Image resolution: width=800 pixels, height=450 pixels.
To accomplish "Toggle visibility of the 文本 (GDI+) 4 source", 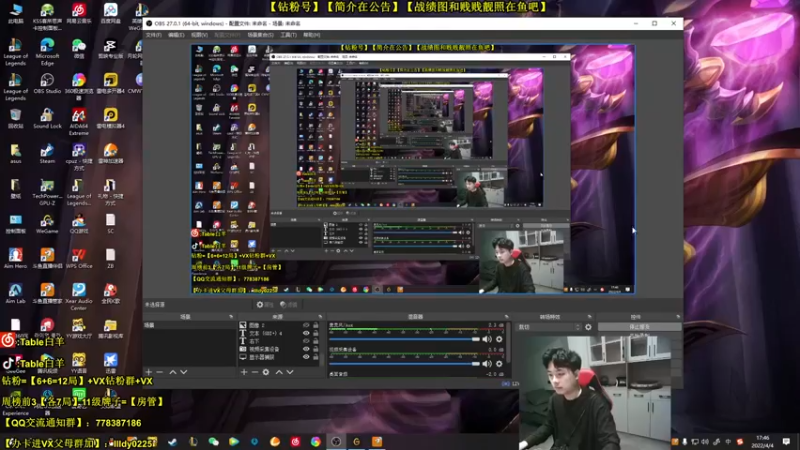I will tap(306, 333).
